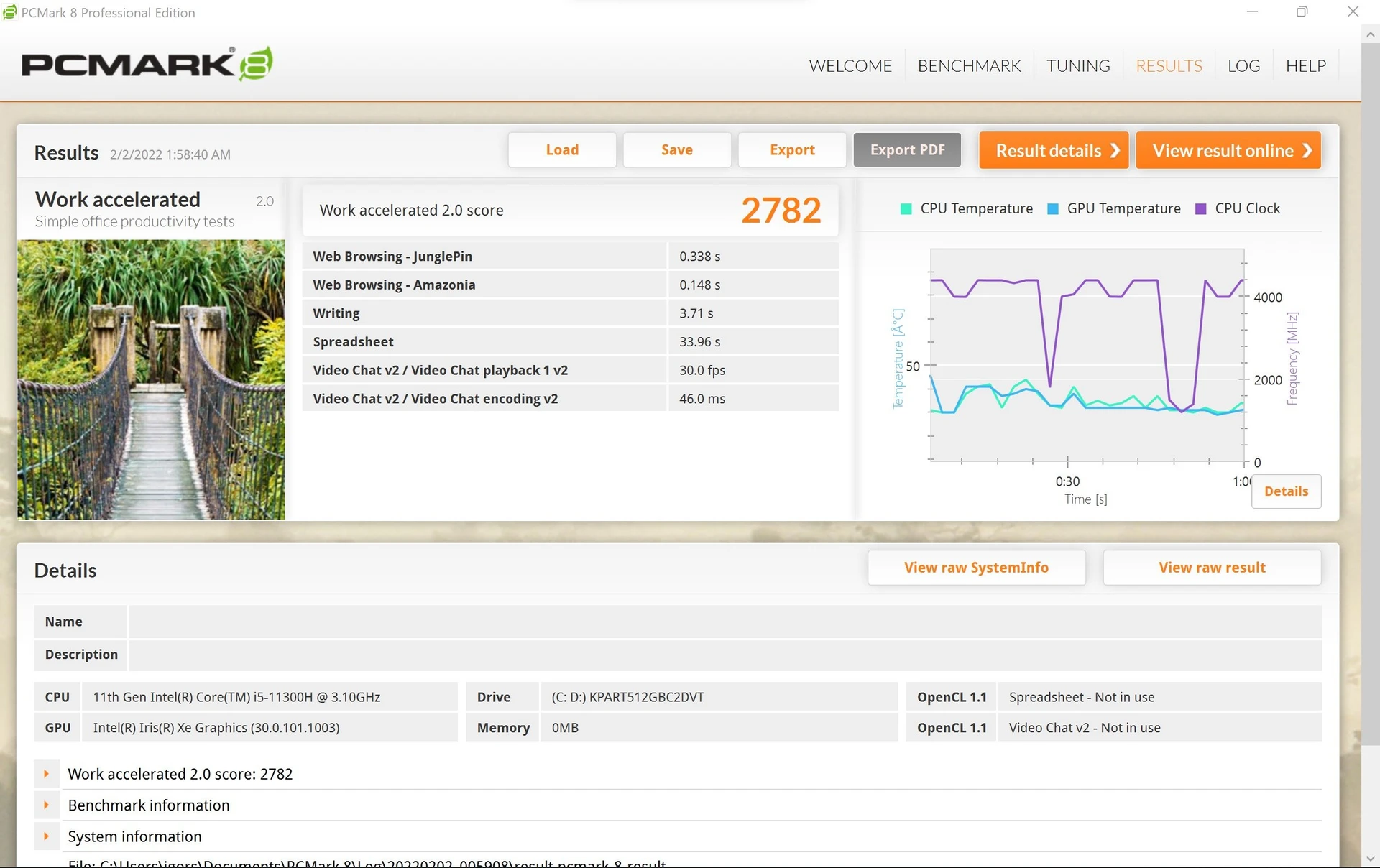Click the CPU i5-11300H value
Screen dimensions: 1380x868
[236, 697]
